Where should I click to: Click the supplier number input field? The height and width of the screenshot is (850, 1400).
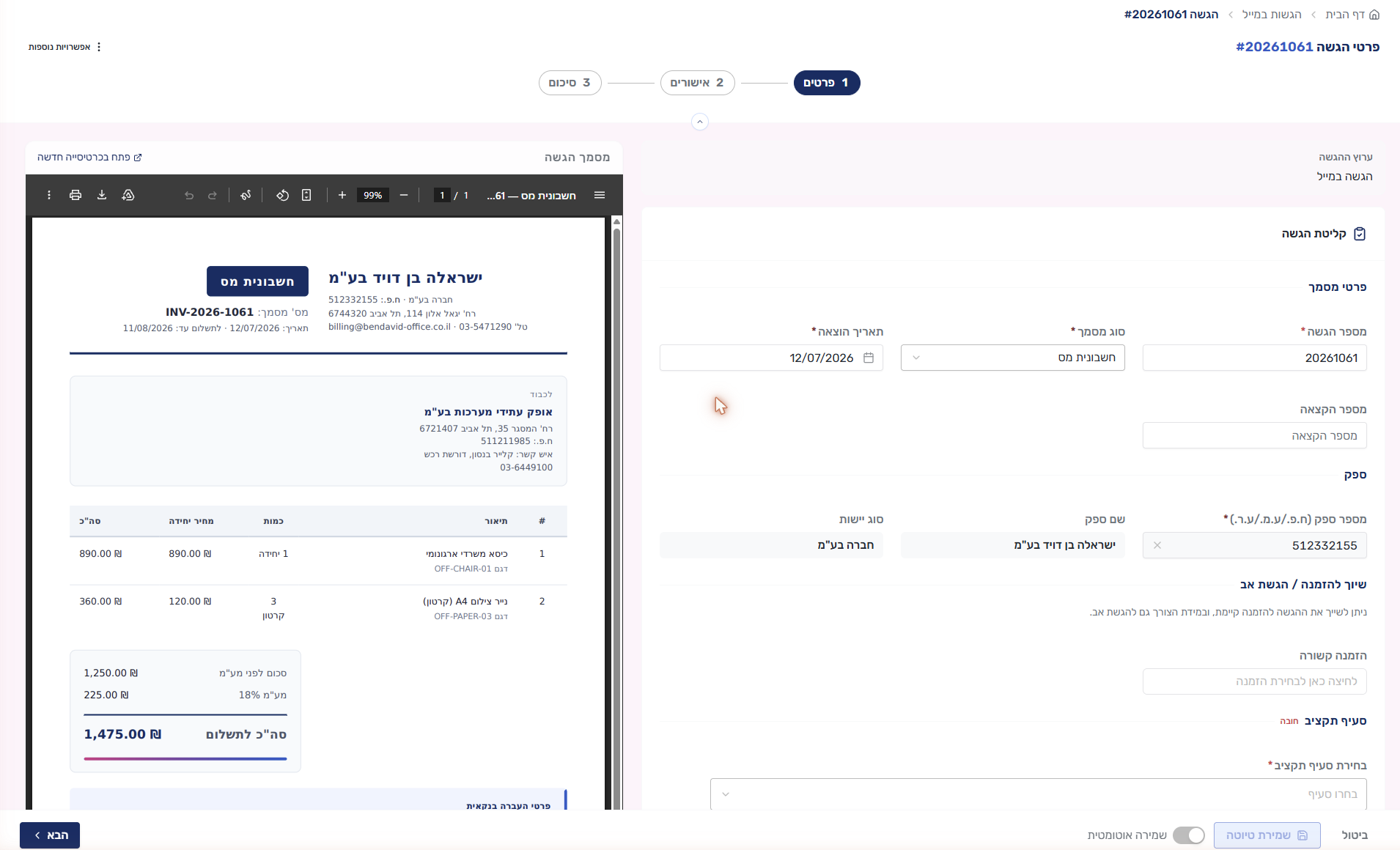click(1255, 545)
